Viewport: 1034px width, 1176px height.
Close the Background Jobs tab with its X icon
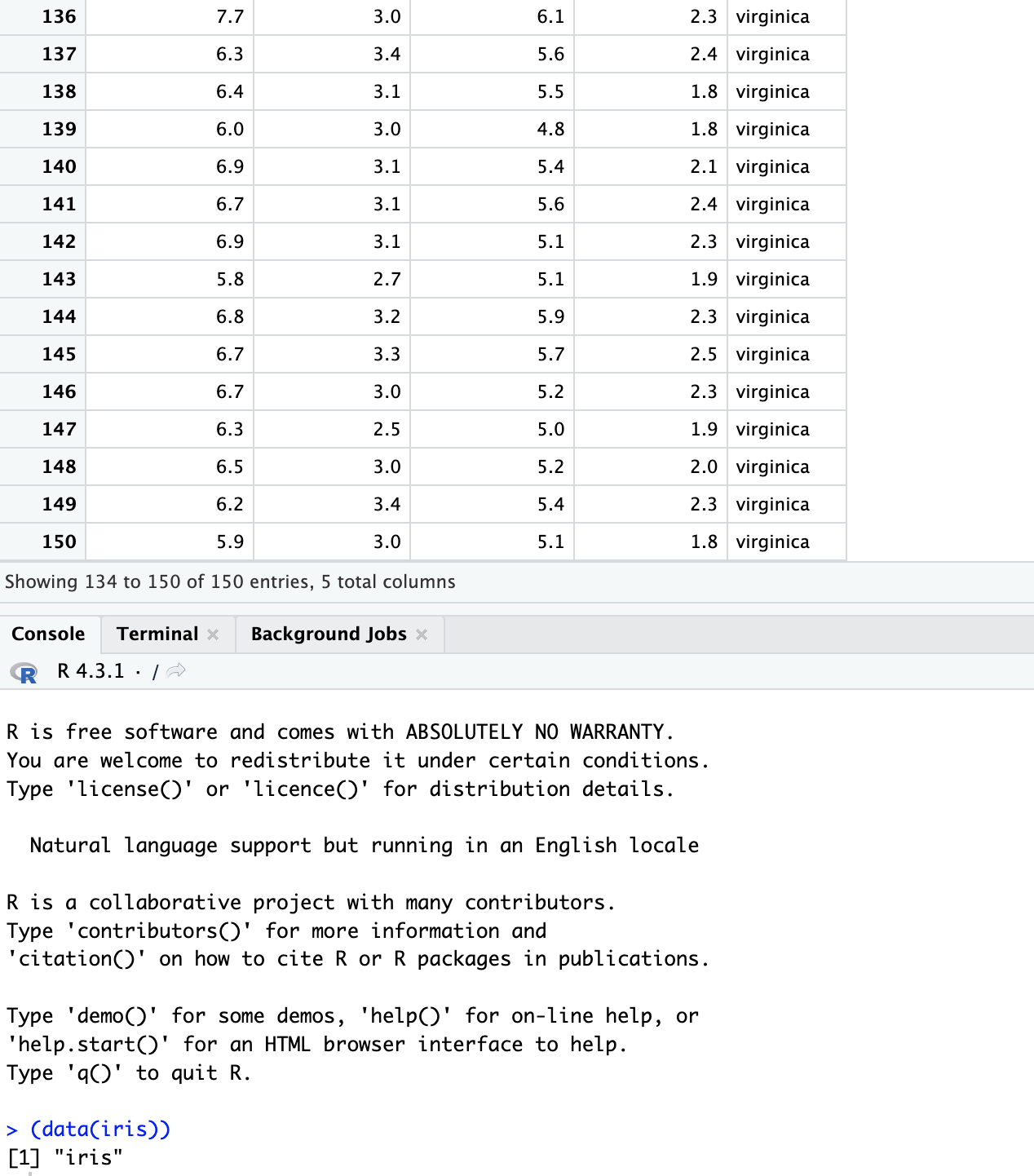tap(422, 634)
